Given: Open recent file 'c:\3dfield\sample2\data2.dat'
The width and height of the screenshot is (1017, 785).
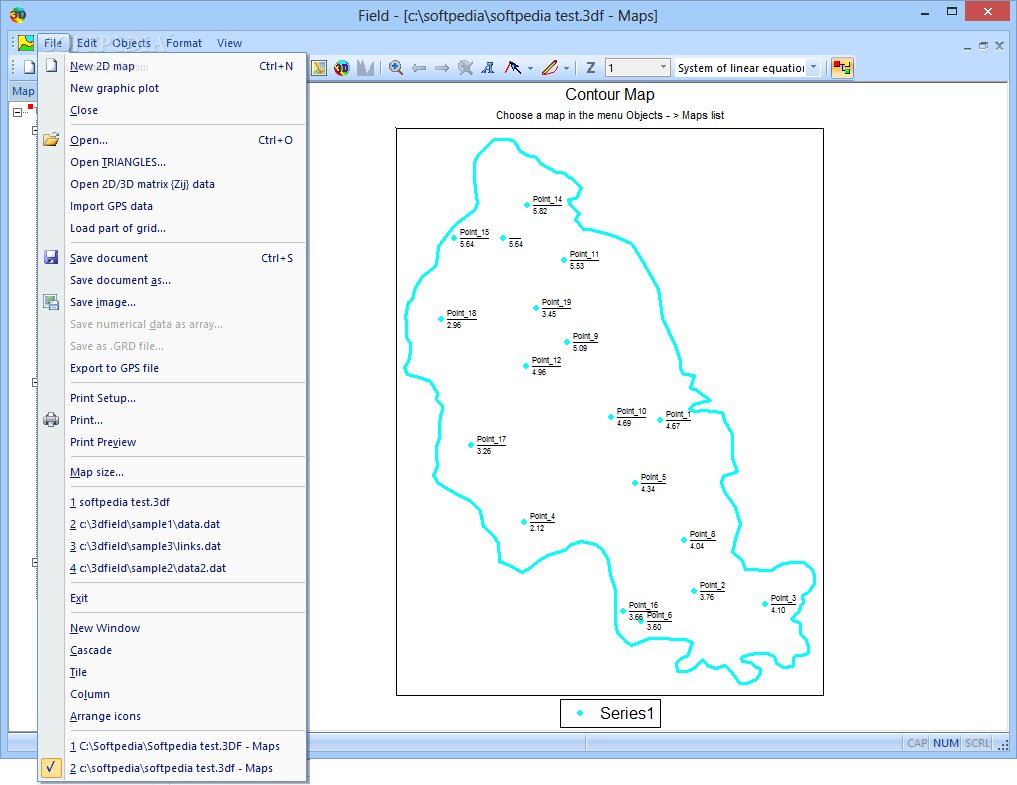Looking at the screenshot, I should click(171, 568).
